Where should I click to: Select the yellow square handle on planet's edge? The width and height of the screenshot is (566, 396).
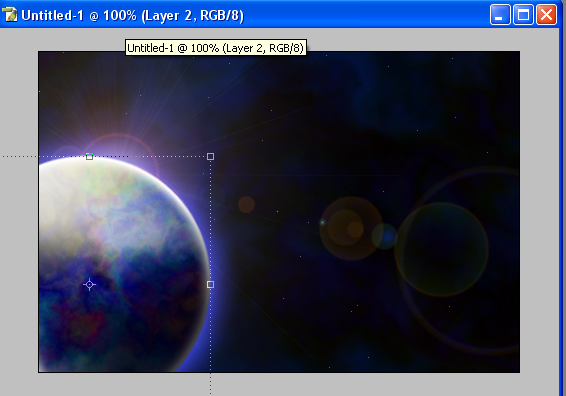[210, 284]
